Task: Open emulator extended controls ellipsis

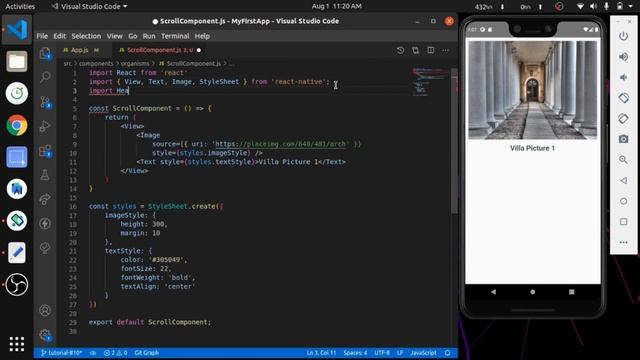Action: pos(623,242)
